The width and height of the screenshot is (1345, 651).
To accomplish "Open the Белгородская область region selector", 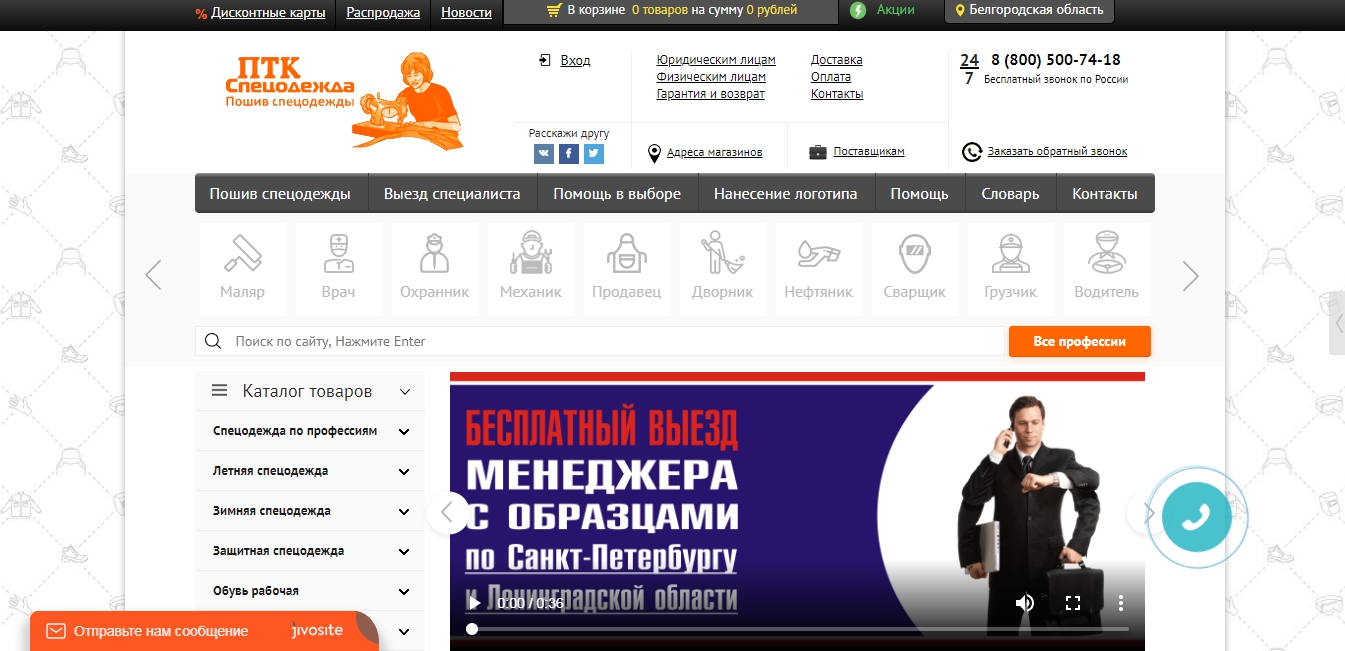I will click(1029, 10).
